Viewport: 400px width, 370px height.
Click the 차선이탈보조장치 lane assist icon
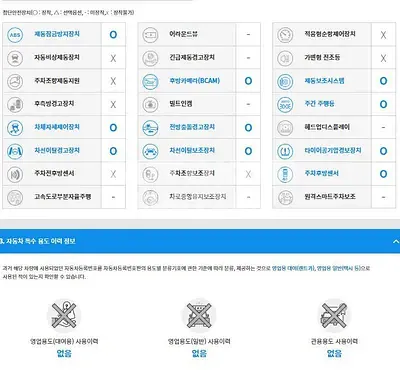[150, 151]
